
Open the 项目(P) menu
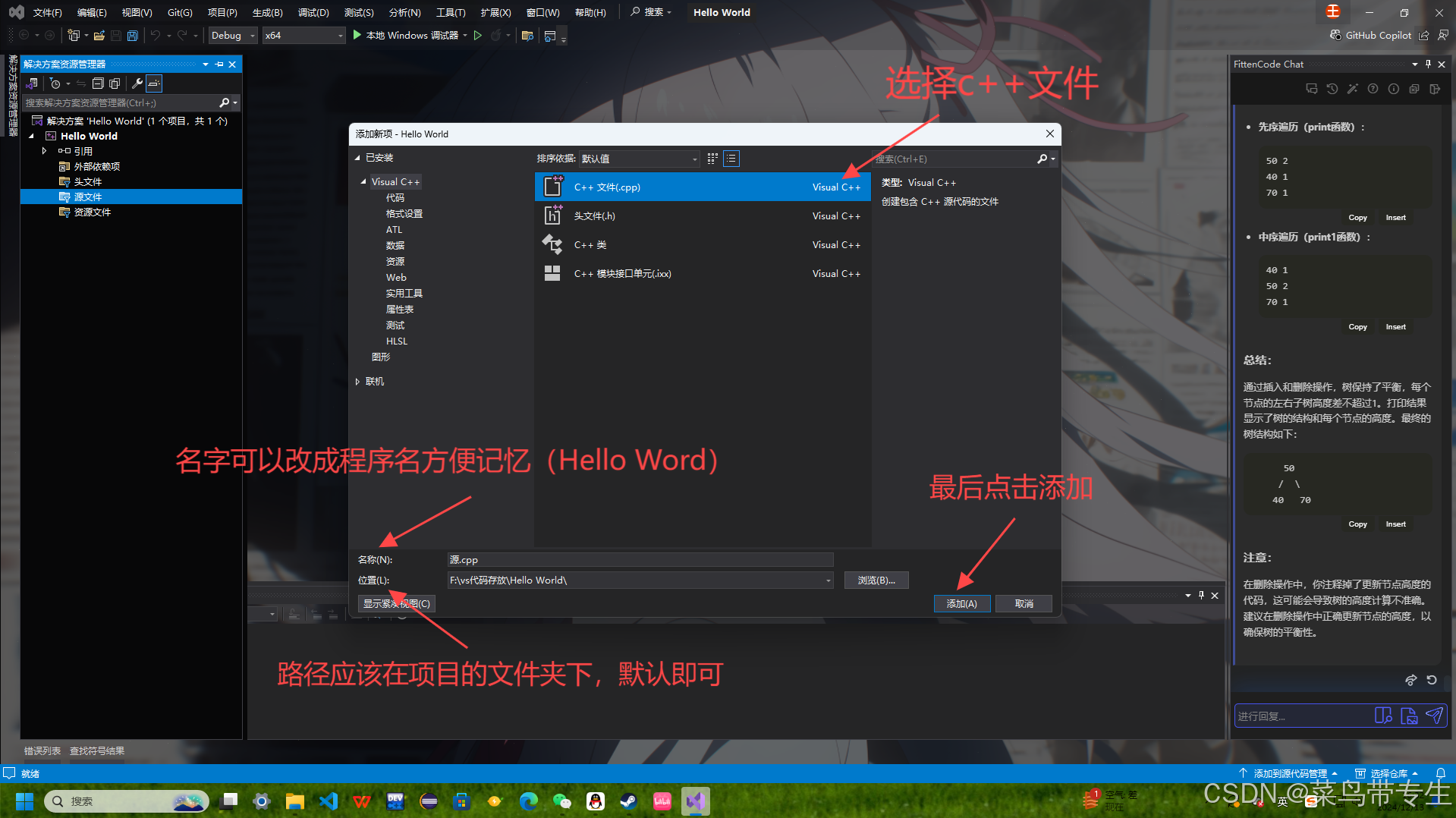point(221,11)
